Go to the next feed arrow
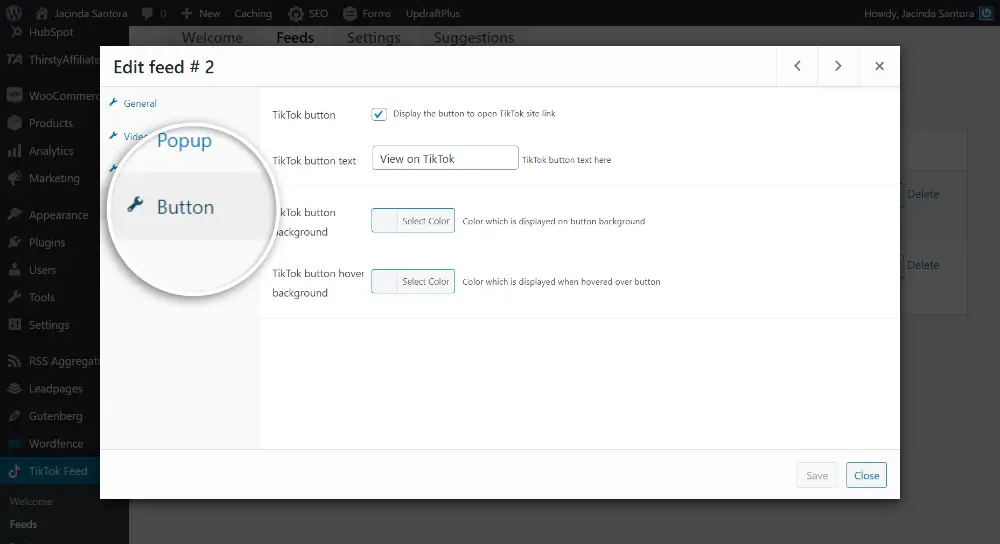 tap(838, 66)
